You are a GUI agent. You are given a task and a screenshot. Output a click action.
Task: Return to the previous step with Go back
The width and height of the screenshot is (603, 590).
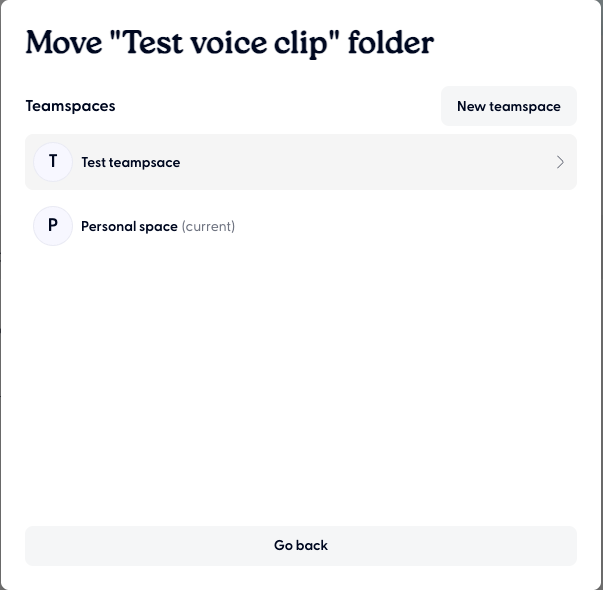point(300,545)
